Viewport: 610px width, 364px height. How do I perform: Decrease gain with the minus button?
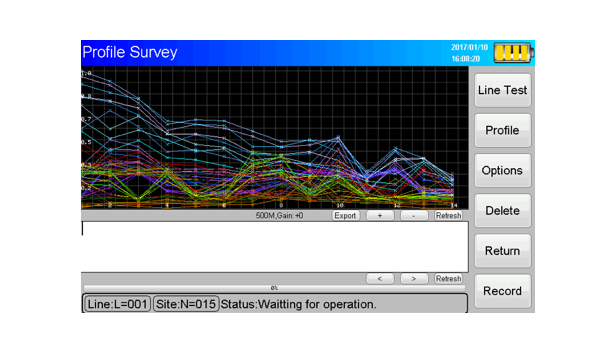(x=414, y=215)
